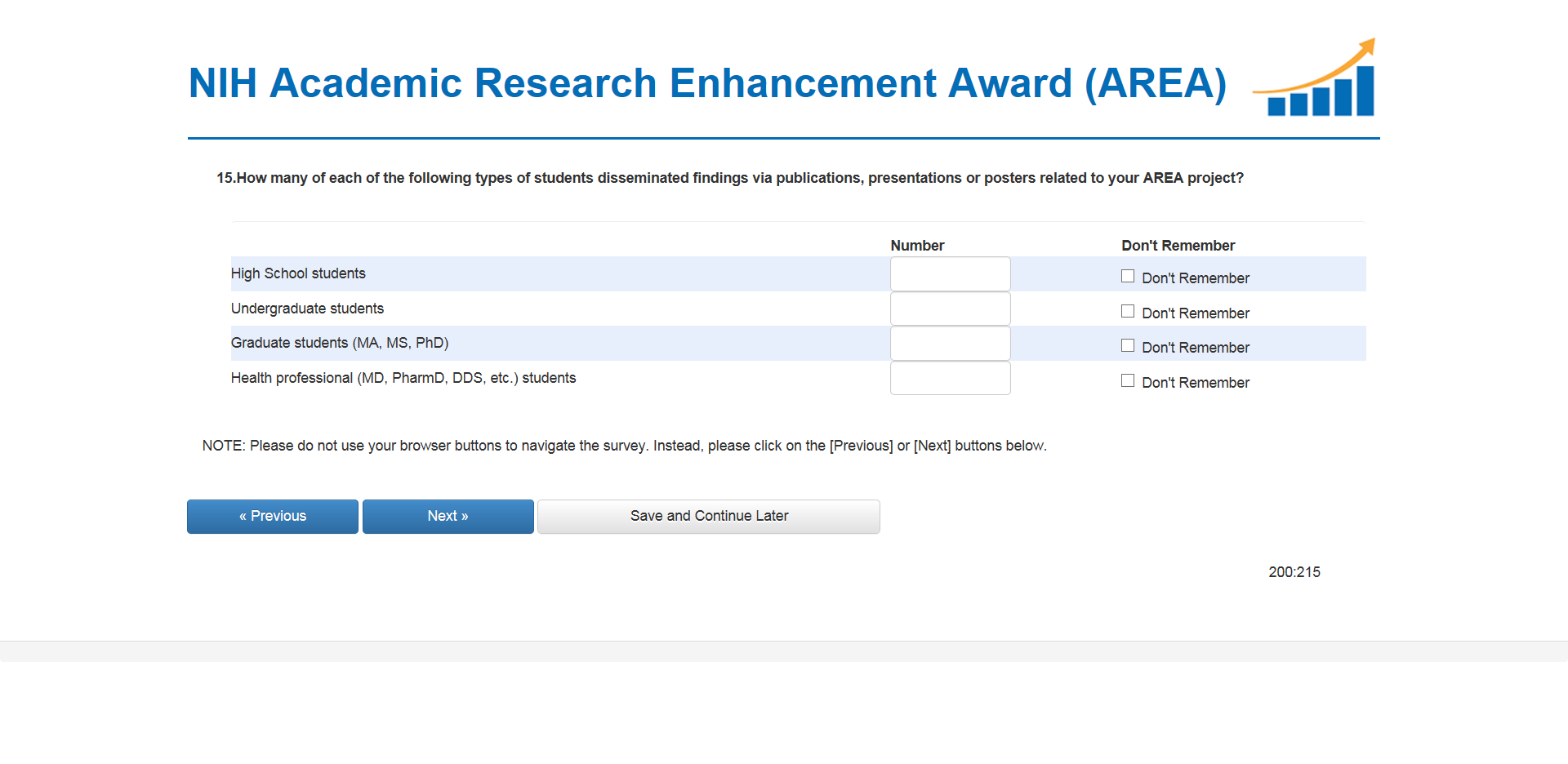Image resolution: width=1568 pixels, height=764 pixels.
Task: Click the Don't Remember column header
Action: point(1178,246)
